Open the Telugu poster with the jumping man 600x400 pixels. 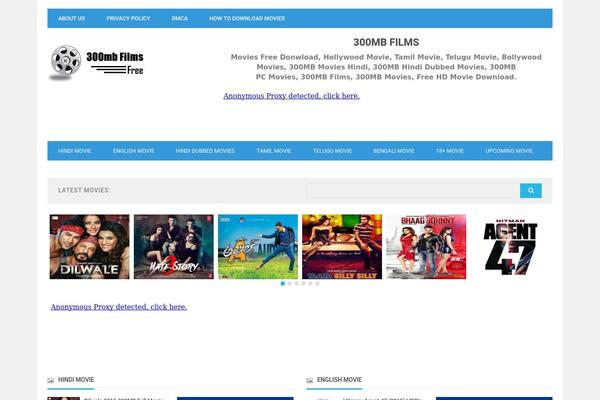(258, 247)
